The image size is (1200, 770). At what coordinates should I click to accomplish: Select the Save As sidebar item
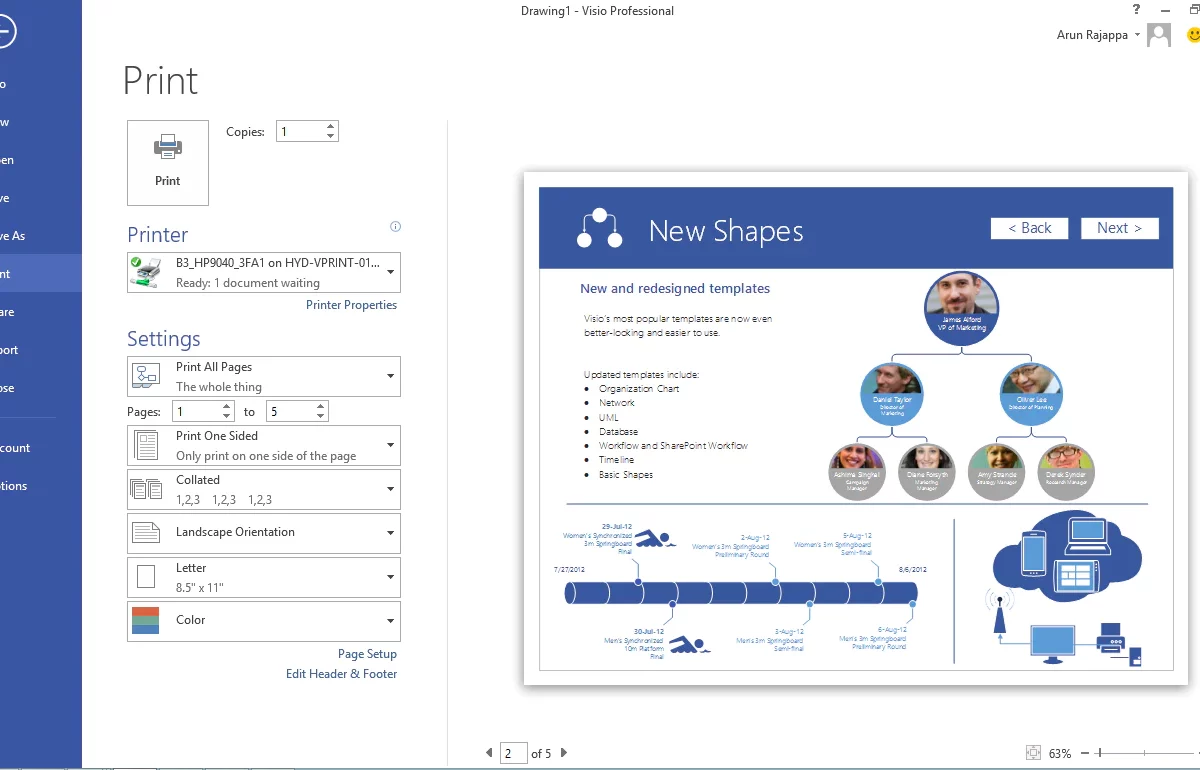(41, 236)
